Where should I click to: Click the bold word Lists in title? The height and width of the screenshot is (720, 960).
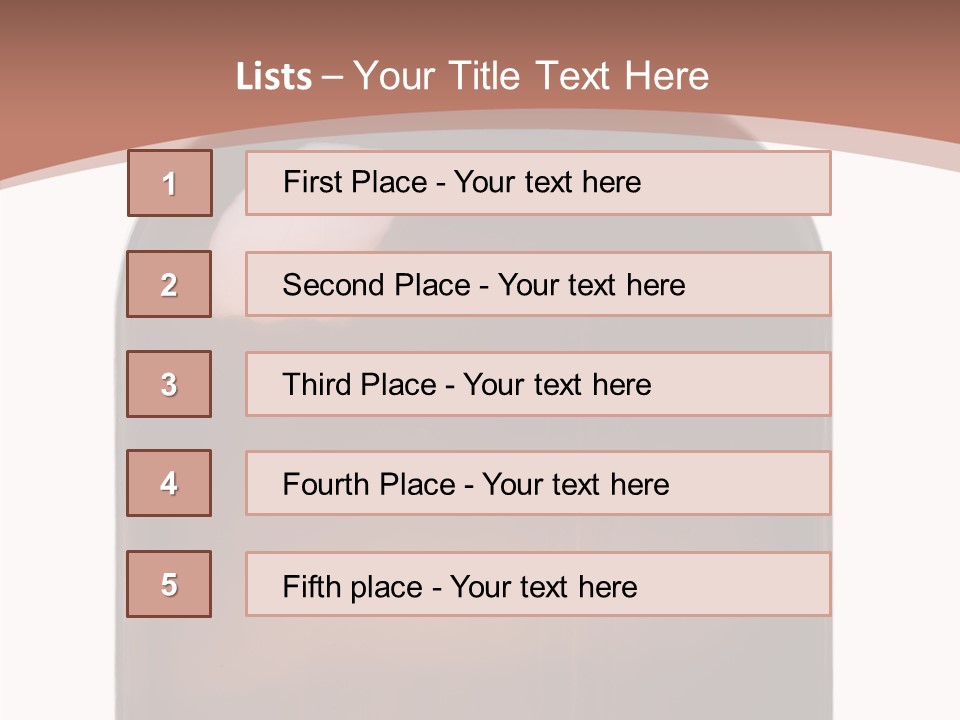click(x=274, y=77)
